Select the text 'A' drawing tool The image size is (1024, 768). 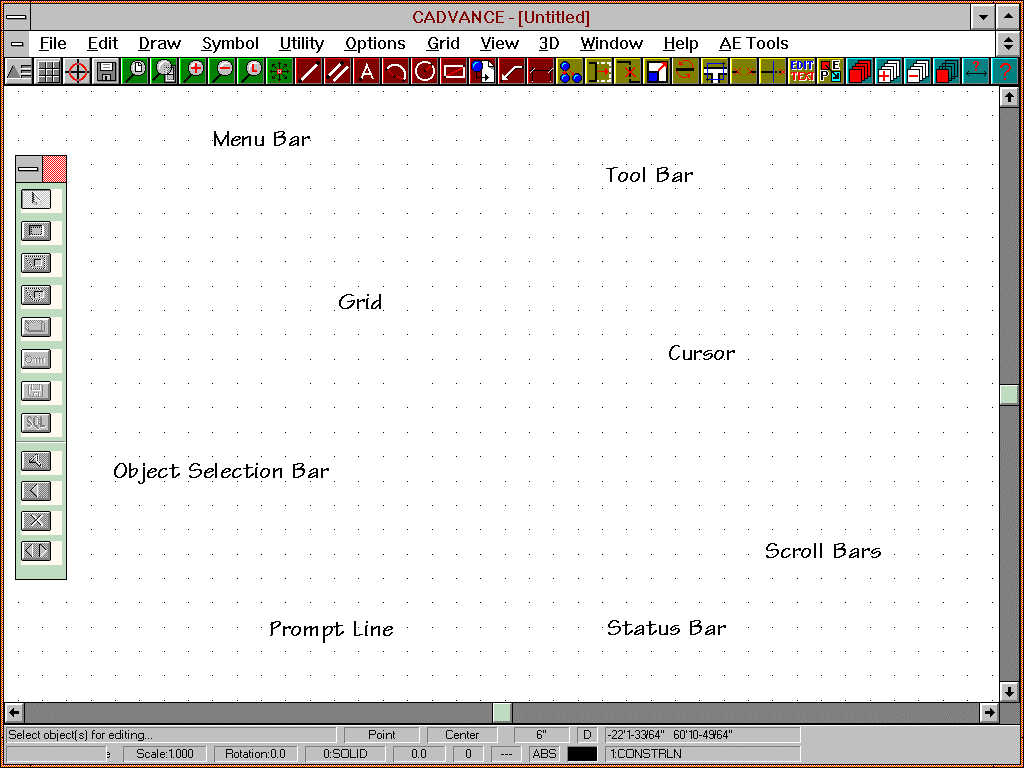pos(367,71)
